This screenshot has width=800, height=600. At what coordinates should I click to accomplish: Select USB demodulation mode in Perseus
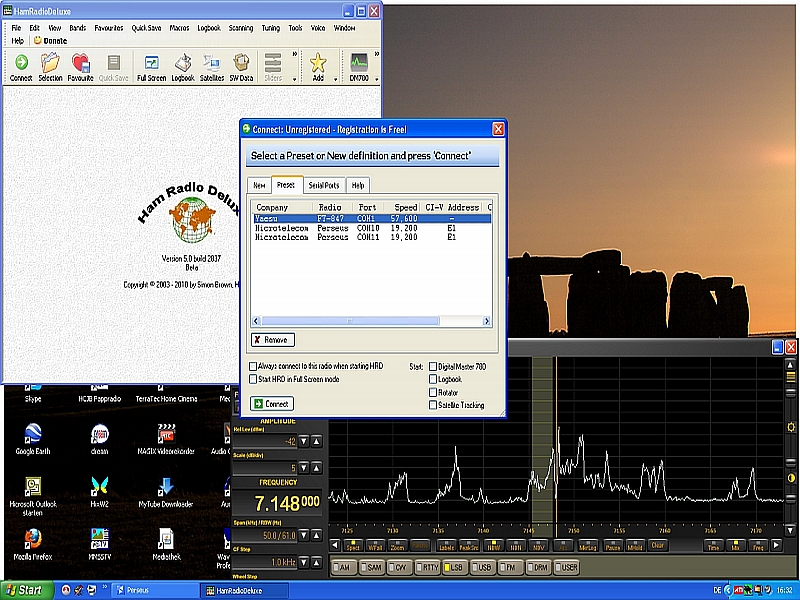(482, 567)
